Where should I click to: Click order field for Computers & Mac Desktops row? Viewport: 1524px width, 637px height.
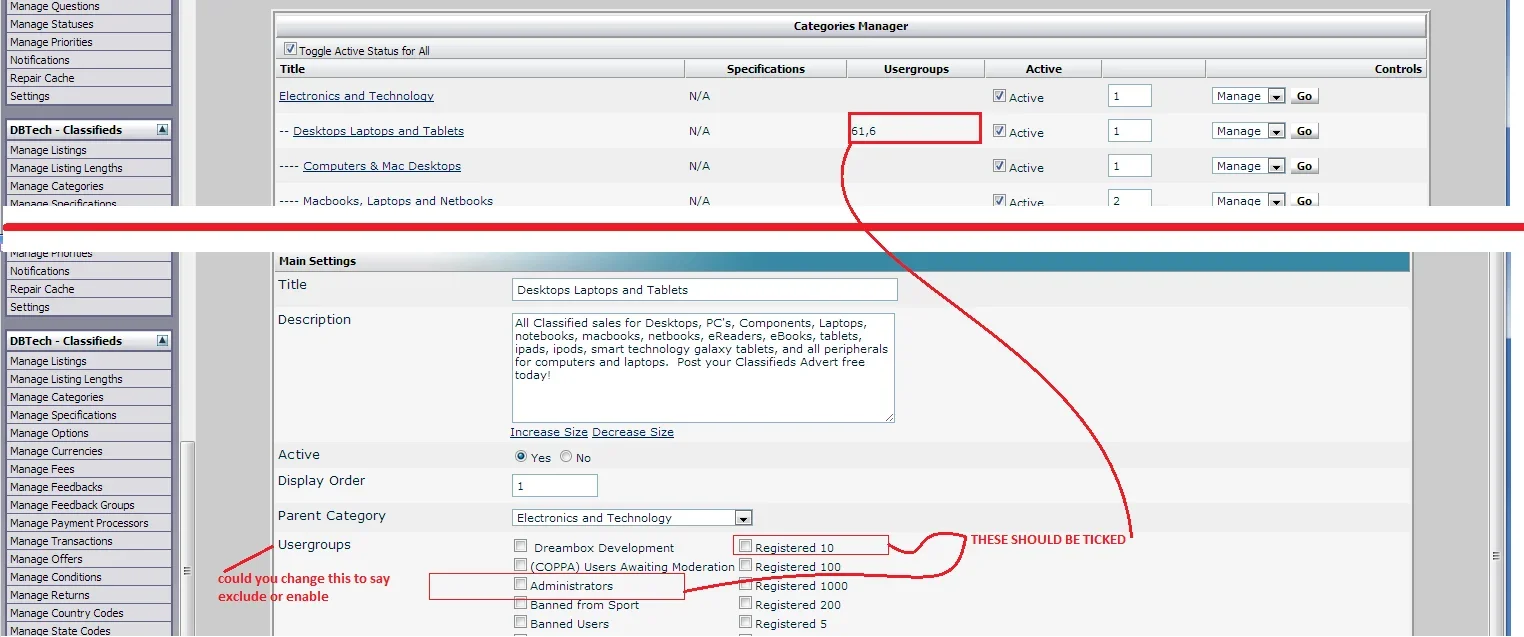click(x=1130, y=166)
